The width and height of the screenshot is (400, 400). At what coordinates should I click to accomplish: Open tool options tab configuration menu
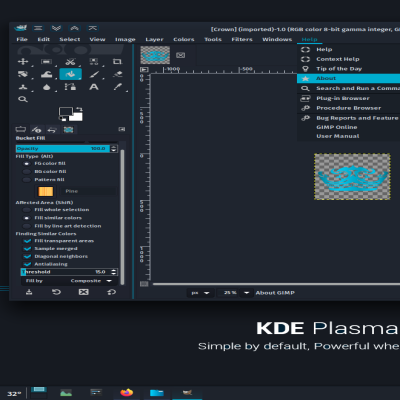click(x=122, y=129)
